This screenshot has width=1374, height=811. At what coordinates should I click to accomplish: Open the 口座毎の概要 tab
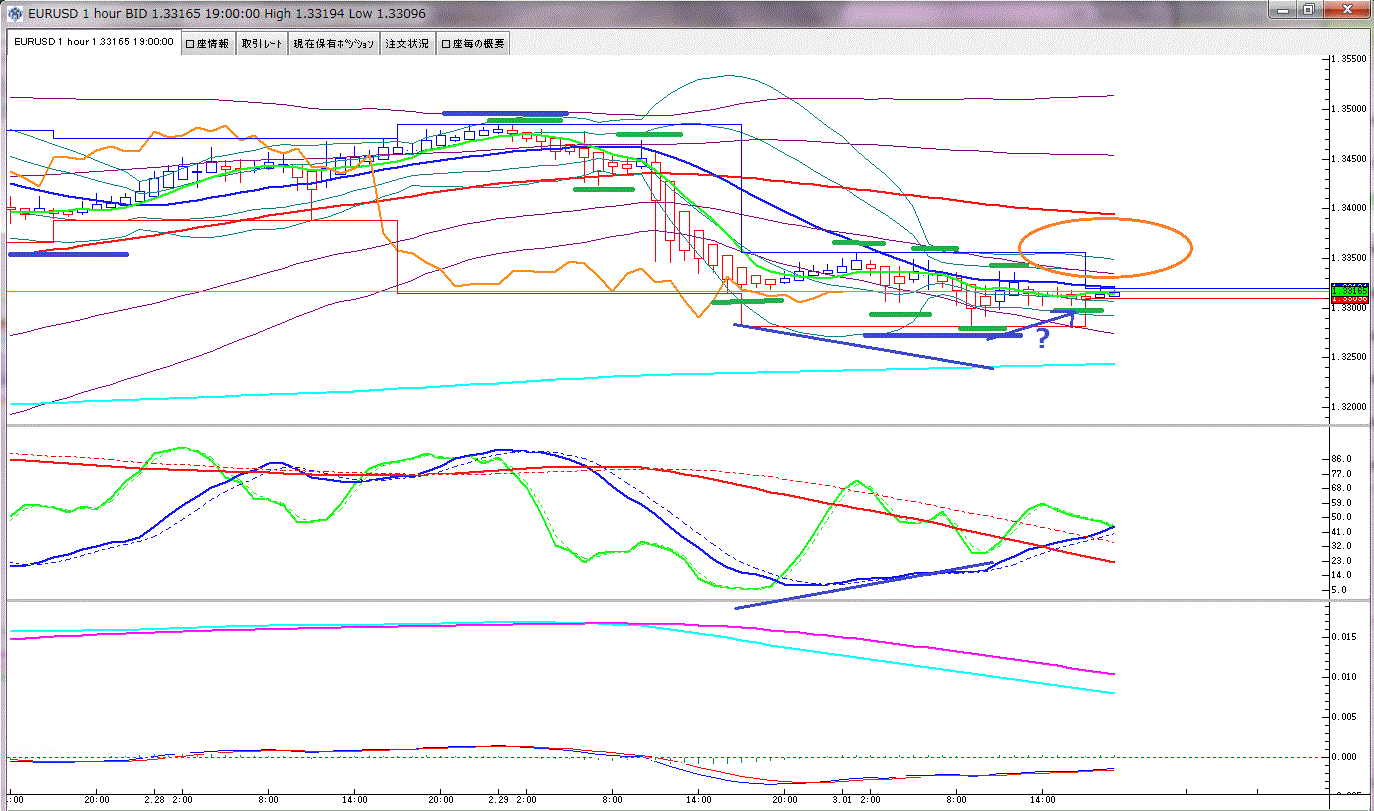pos(472,44)
